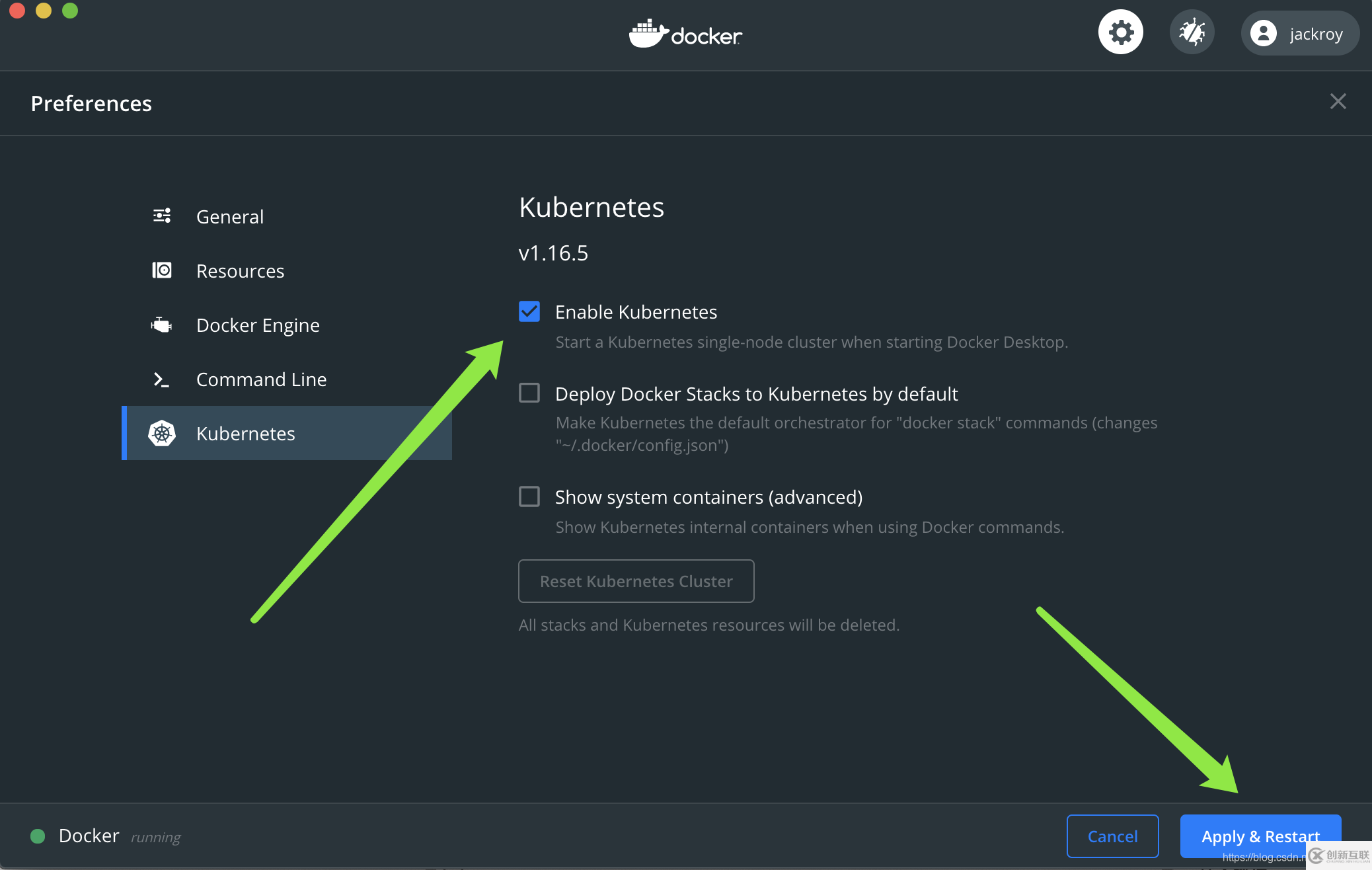Enable Deploy Docker Stacks to Kubernetes by default

click(529, 393)
